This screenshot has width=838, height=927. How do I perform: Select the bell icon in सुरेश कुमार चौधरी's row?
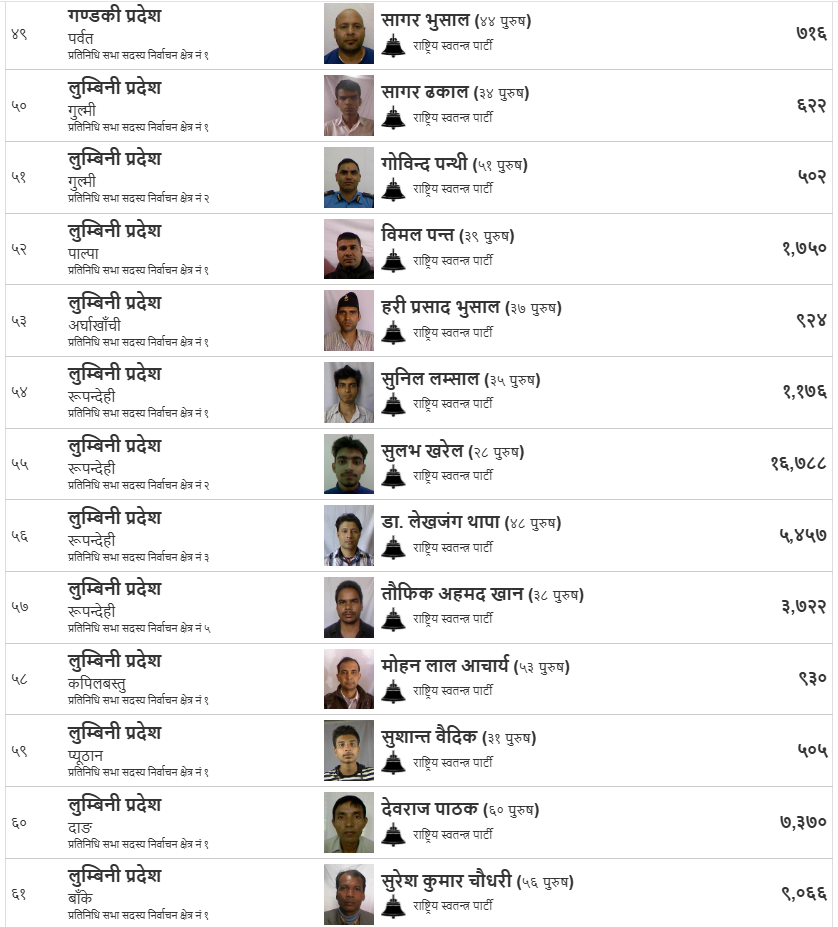point(393,906)
